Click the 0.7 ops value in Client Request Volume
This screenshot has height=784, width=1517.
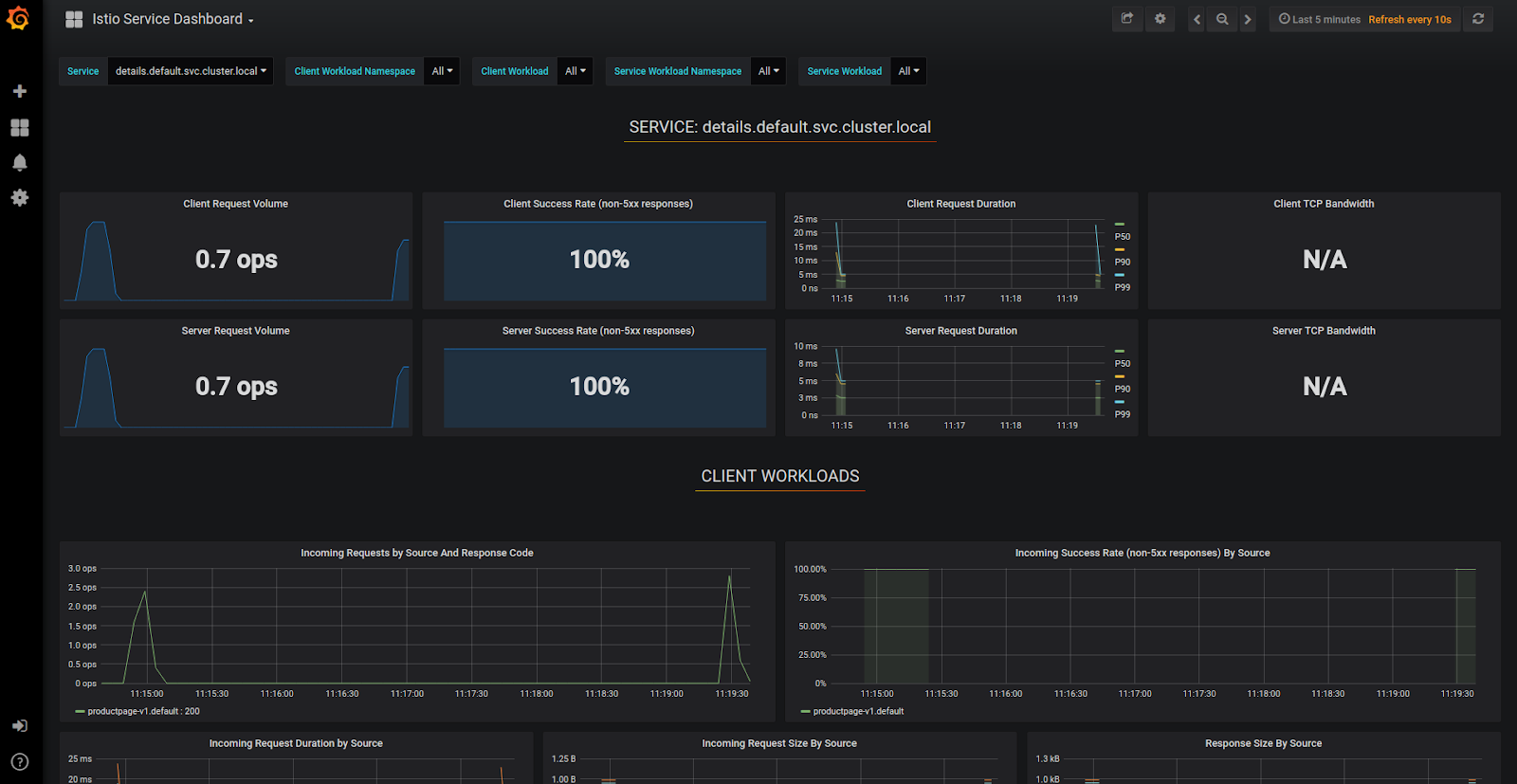[236, 259]
